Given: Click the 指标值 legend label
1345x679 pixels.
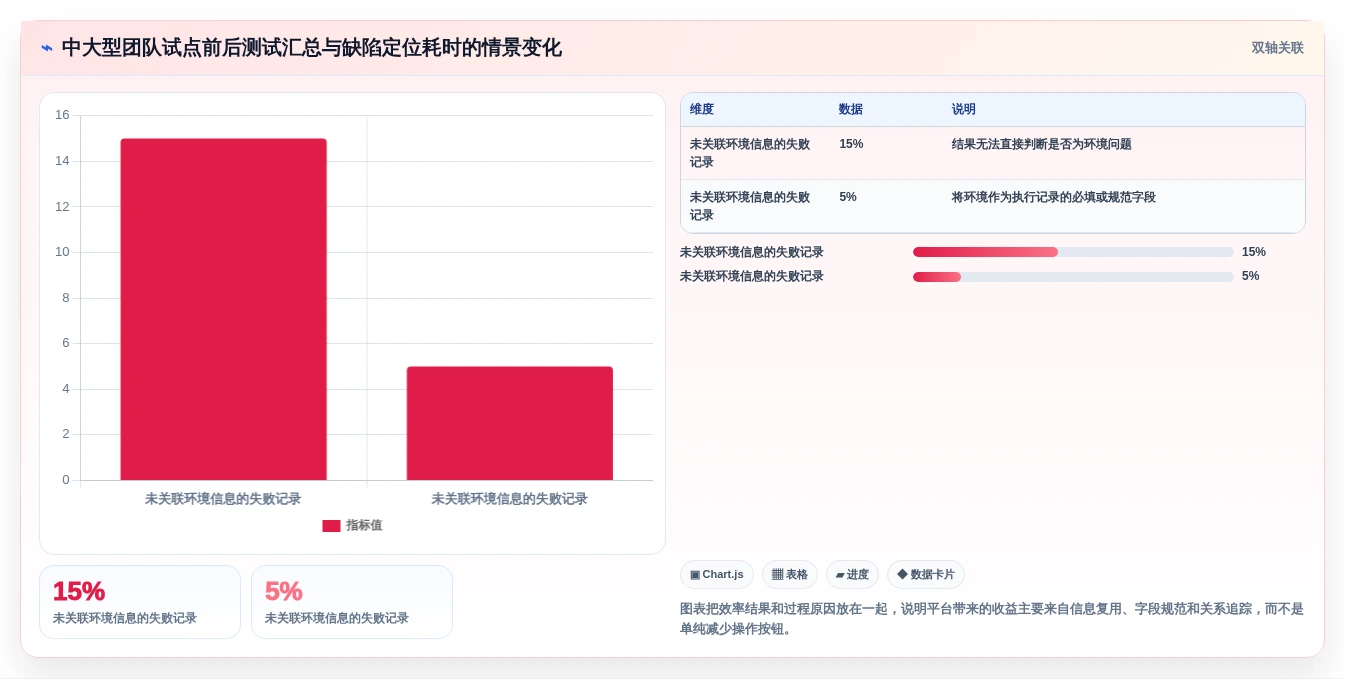Looking at the screenshot, I should (x=364, y=526).
